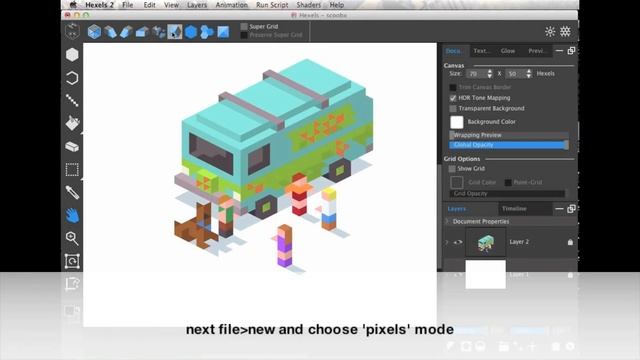Switch to the Preview tab
The image size is (640, 360).
tap(537, 51)
